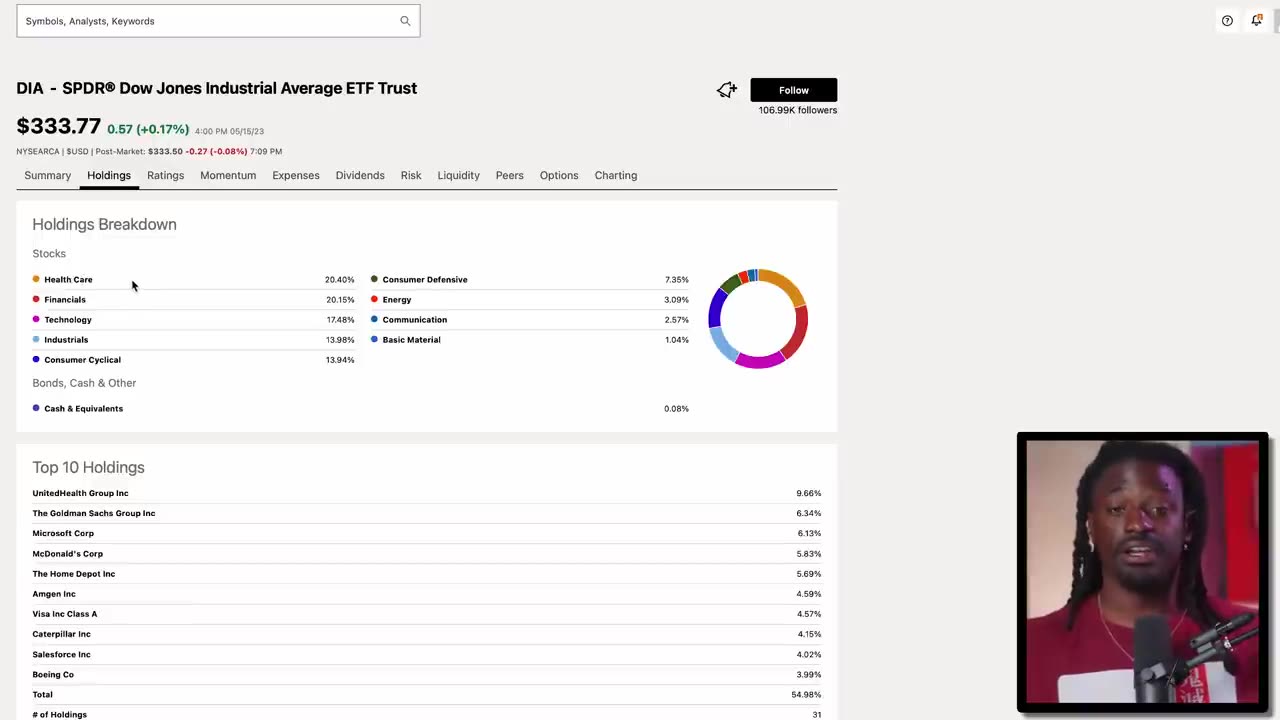Select the Holdings tab

[109, 175]
